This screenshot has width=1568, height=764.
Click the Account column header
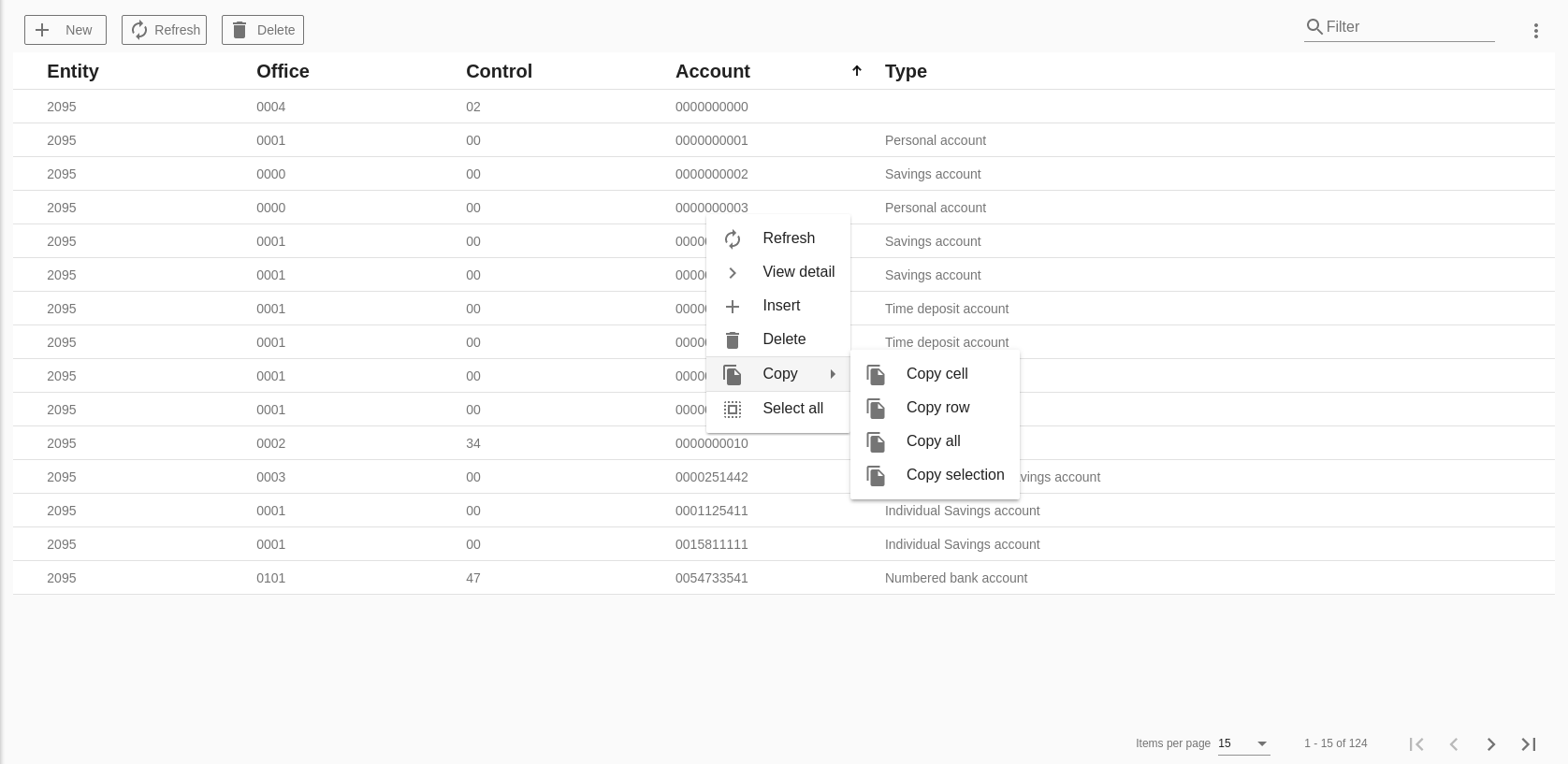tap(713, 71)
